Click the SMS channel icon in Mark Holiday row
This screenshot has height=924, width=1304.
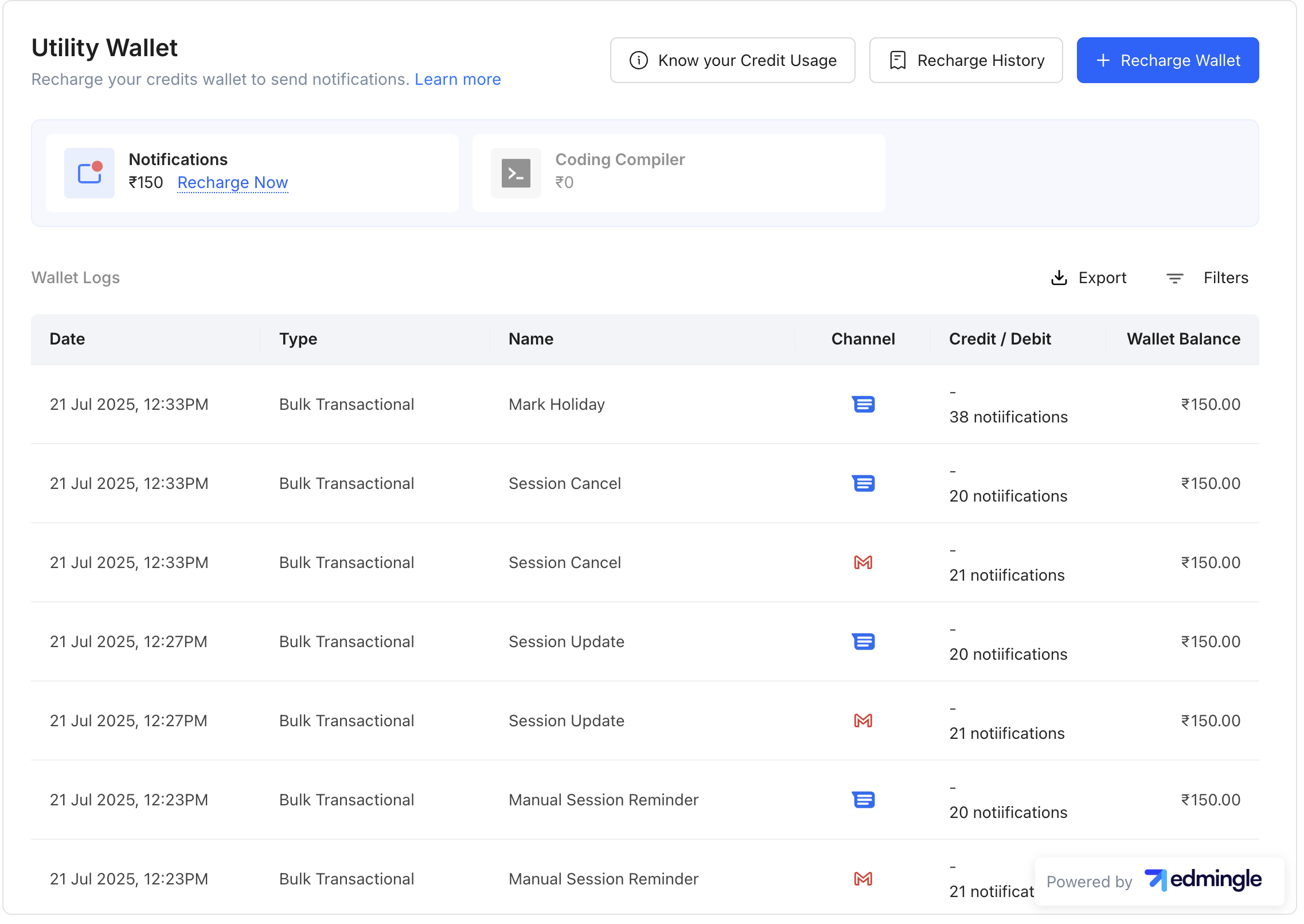863,404
